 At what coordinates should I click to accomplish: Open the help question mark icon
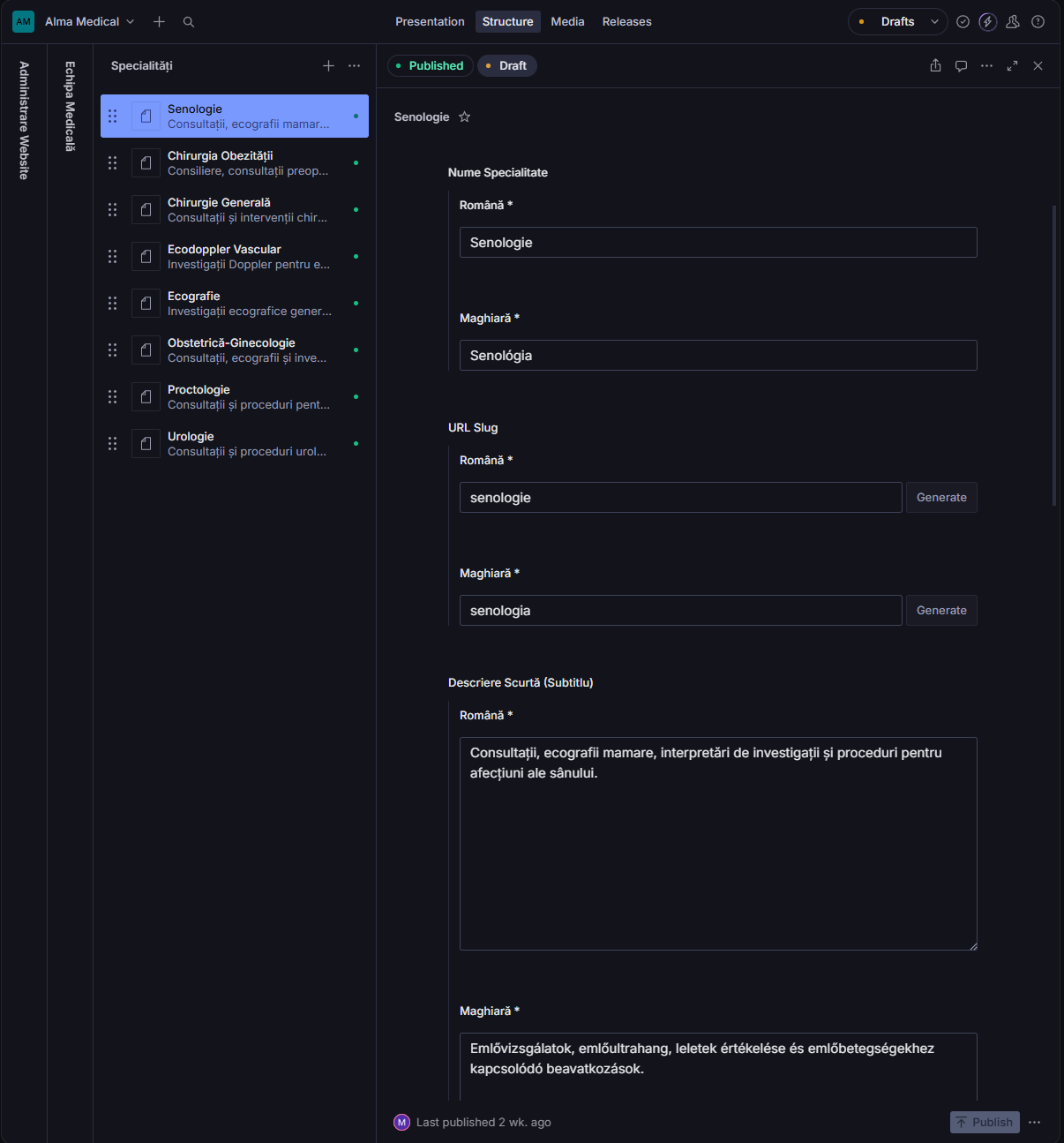point(1038,21)
